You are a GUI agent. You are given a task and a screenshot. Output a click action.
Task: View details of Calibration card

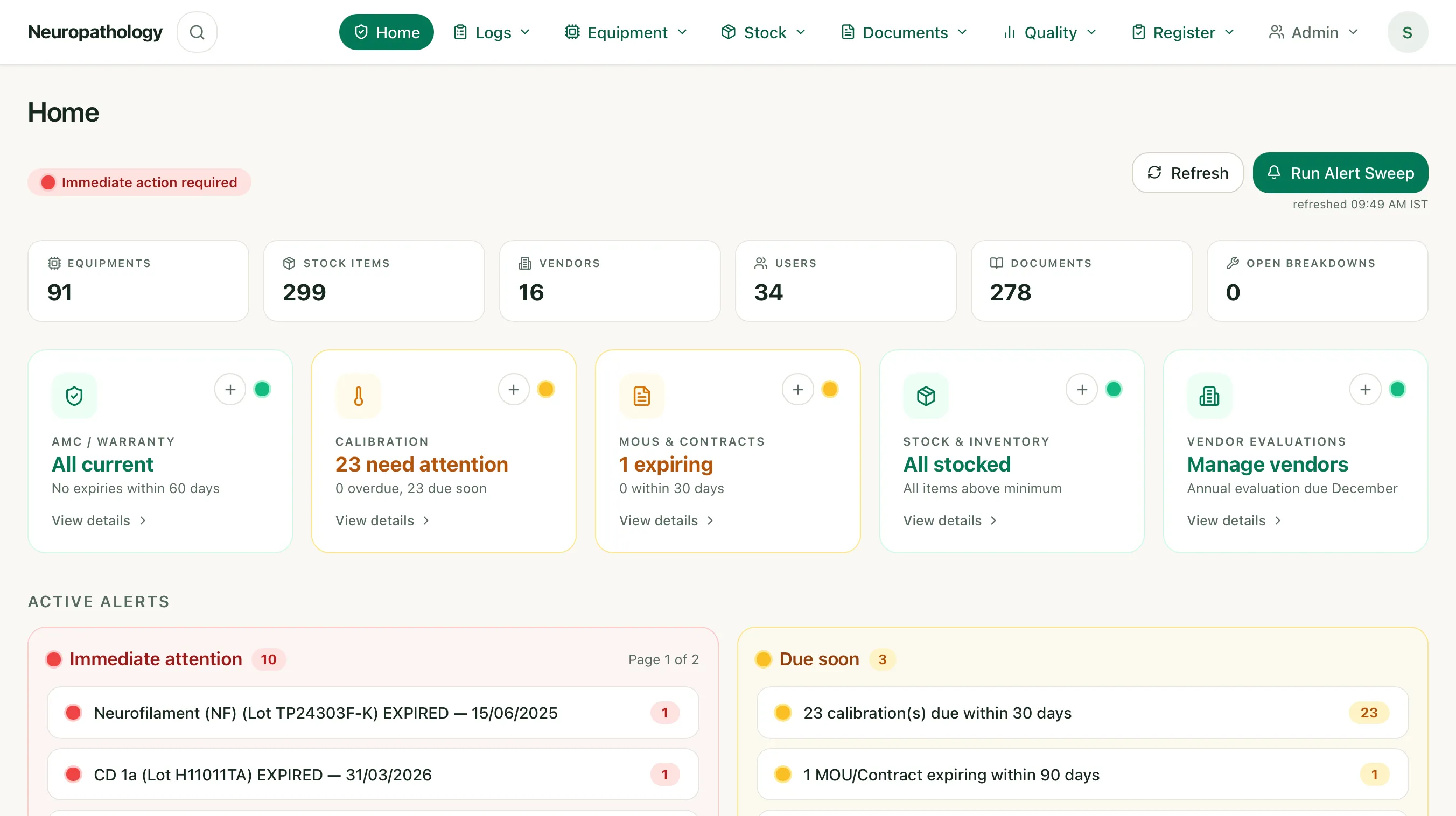tap(383, 520)
